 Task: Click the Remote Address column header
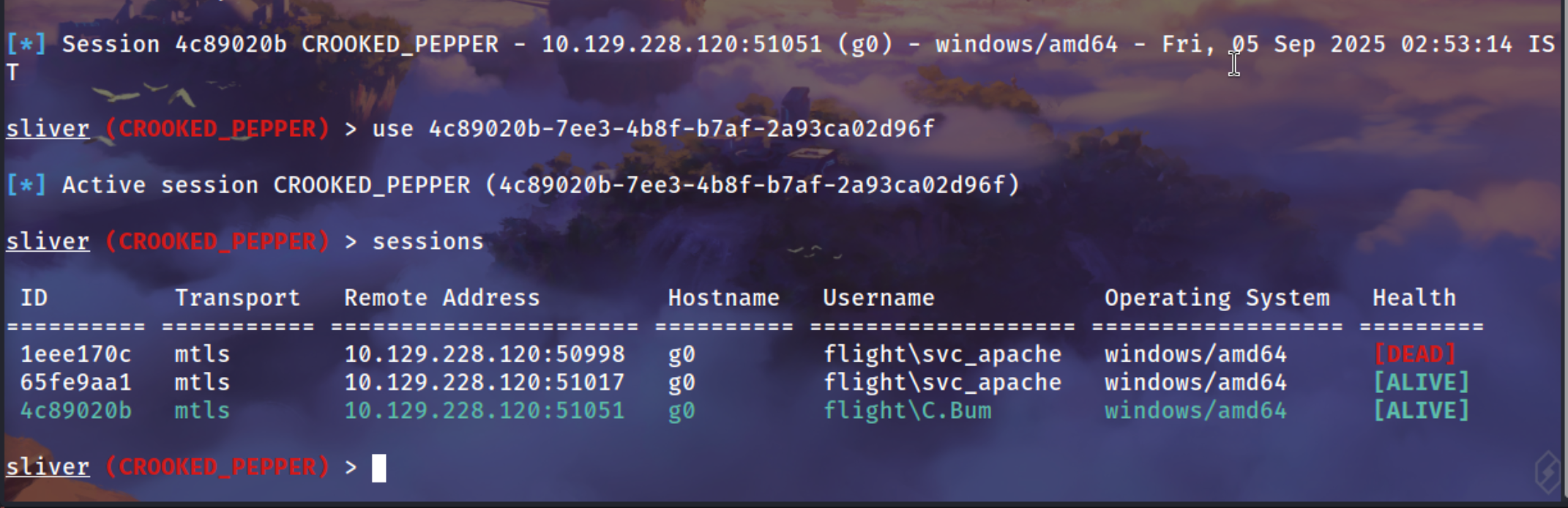[x=441, y=298]
